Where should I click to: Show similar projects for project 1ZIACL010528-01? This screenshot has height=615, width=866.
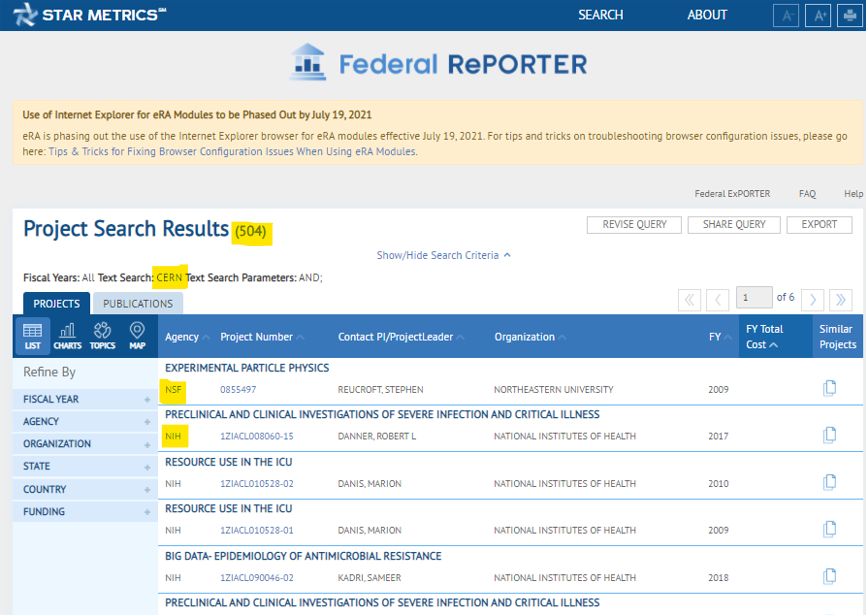coord(830,529)
